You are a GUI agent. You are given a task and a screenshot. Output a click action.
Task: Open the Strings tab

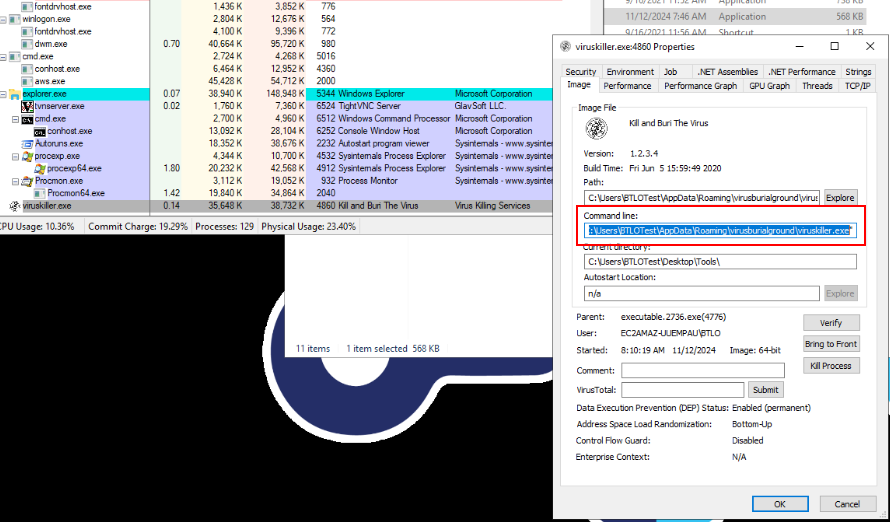click(x=858, y=71)
